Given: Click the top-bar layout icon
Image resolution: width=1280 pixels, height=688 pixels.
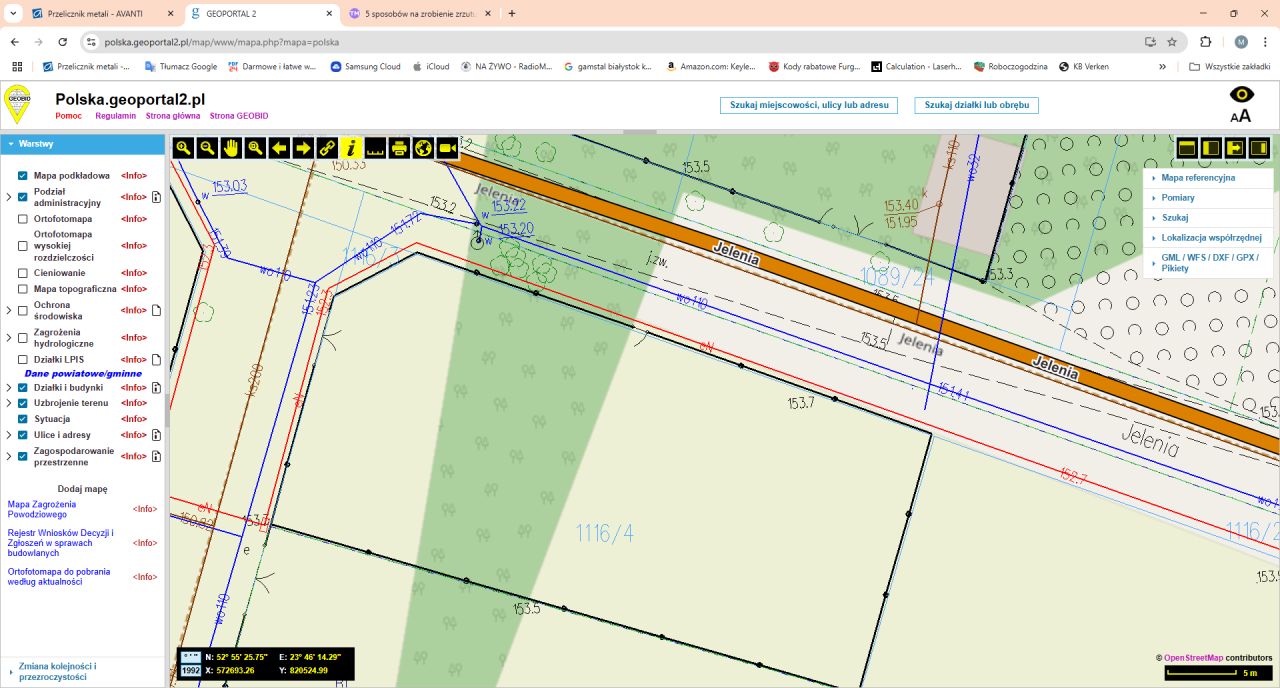Looking at the screenshot, I should pyautogui.click(x=1187, y=148).
